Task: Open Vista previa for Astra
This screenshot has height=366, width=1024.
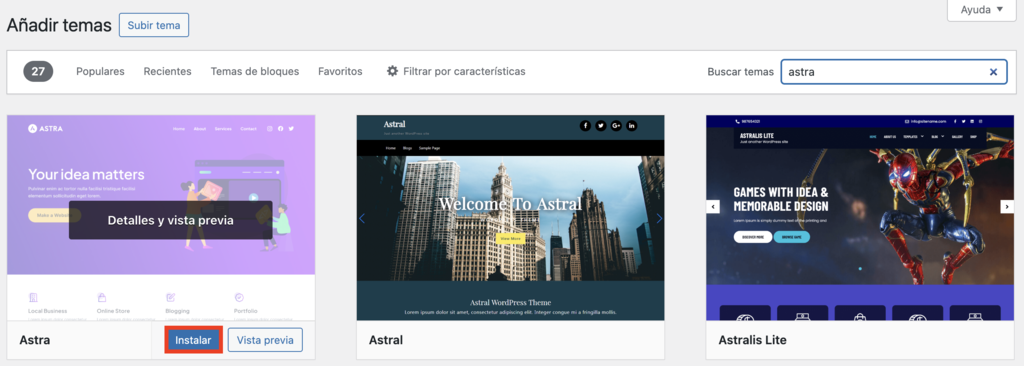Action: (x=265, y=340)
